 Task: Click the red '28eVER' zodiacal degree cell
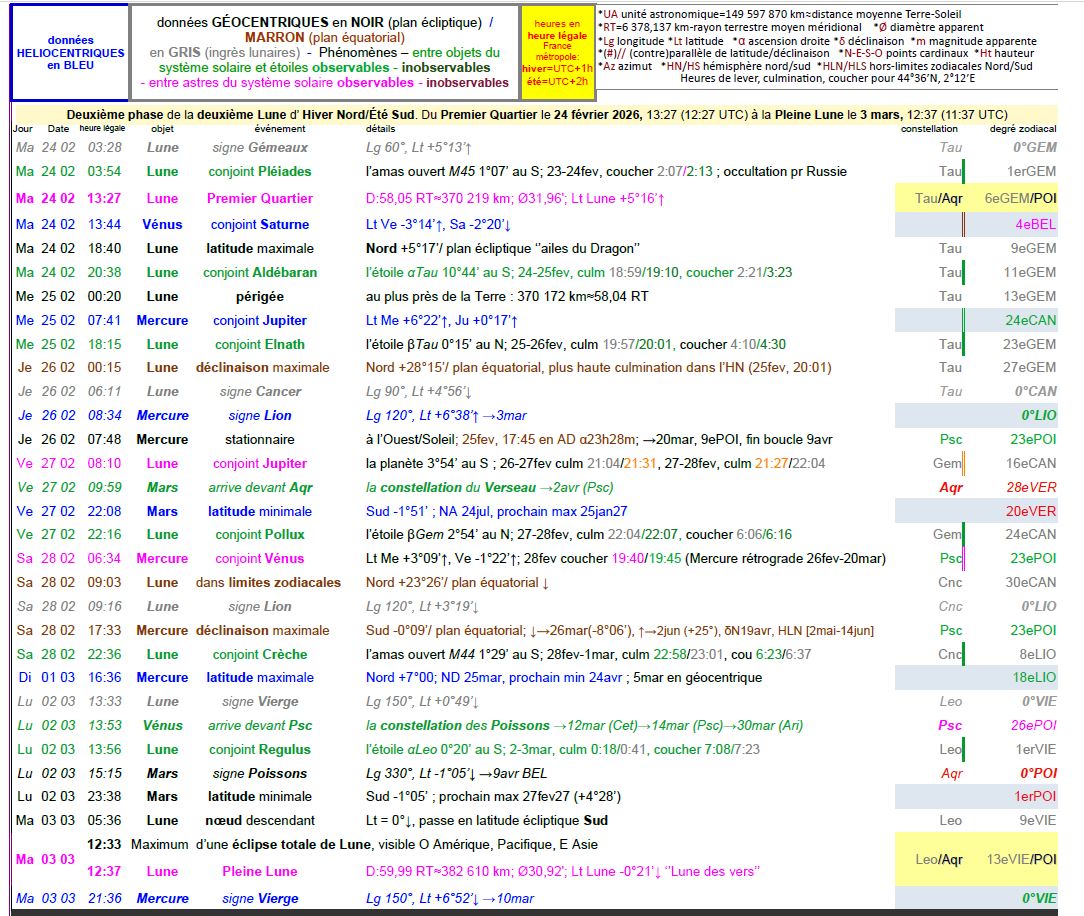pos(1030,487)
